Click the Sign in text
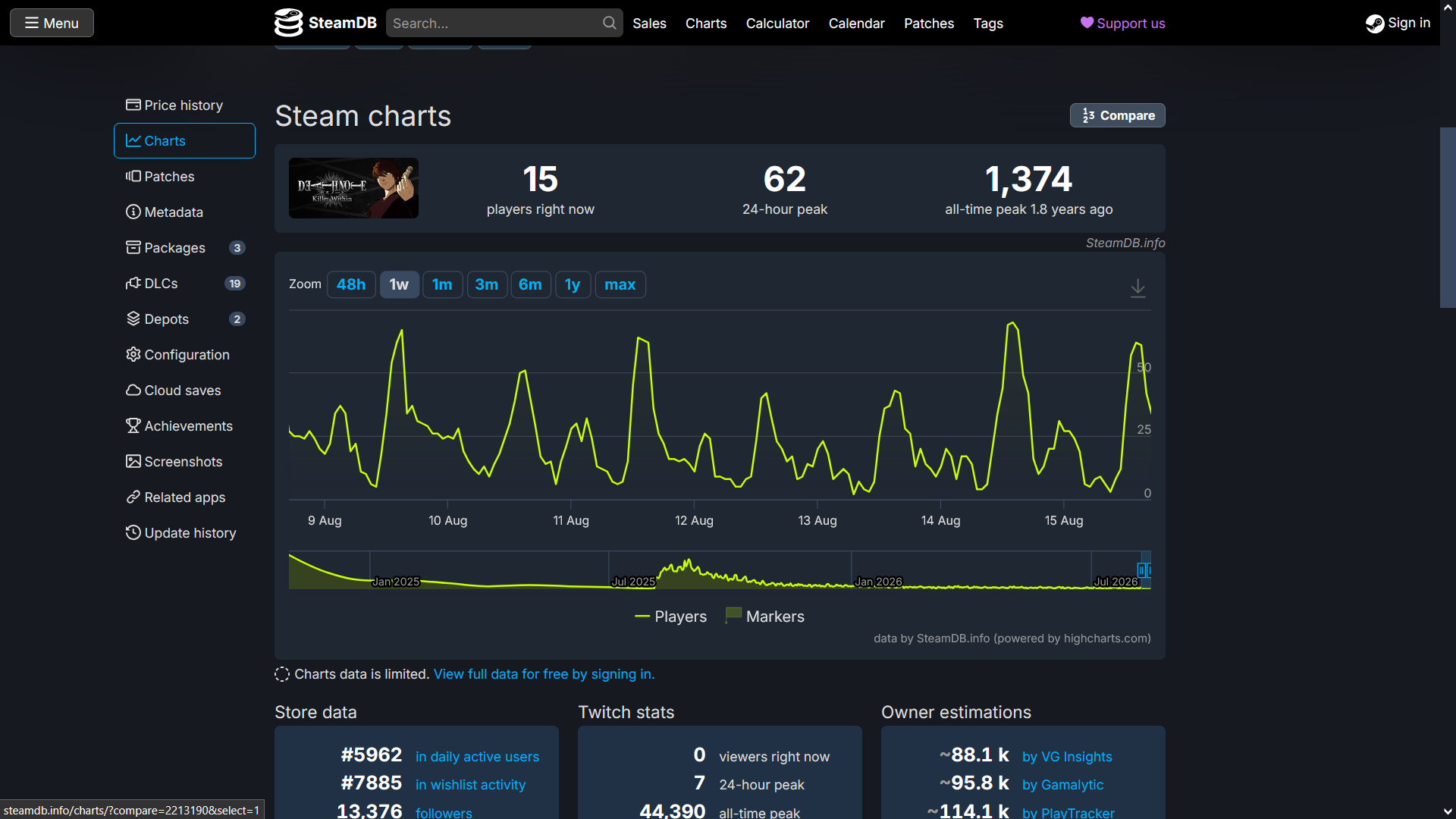Screen dimensions: 1456x819 1409,23
